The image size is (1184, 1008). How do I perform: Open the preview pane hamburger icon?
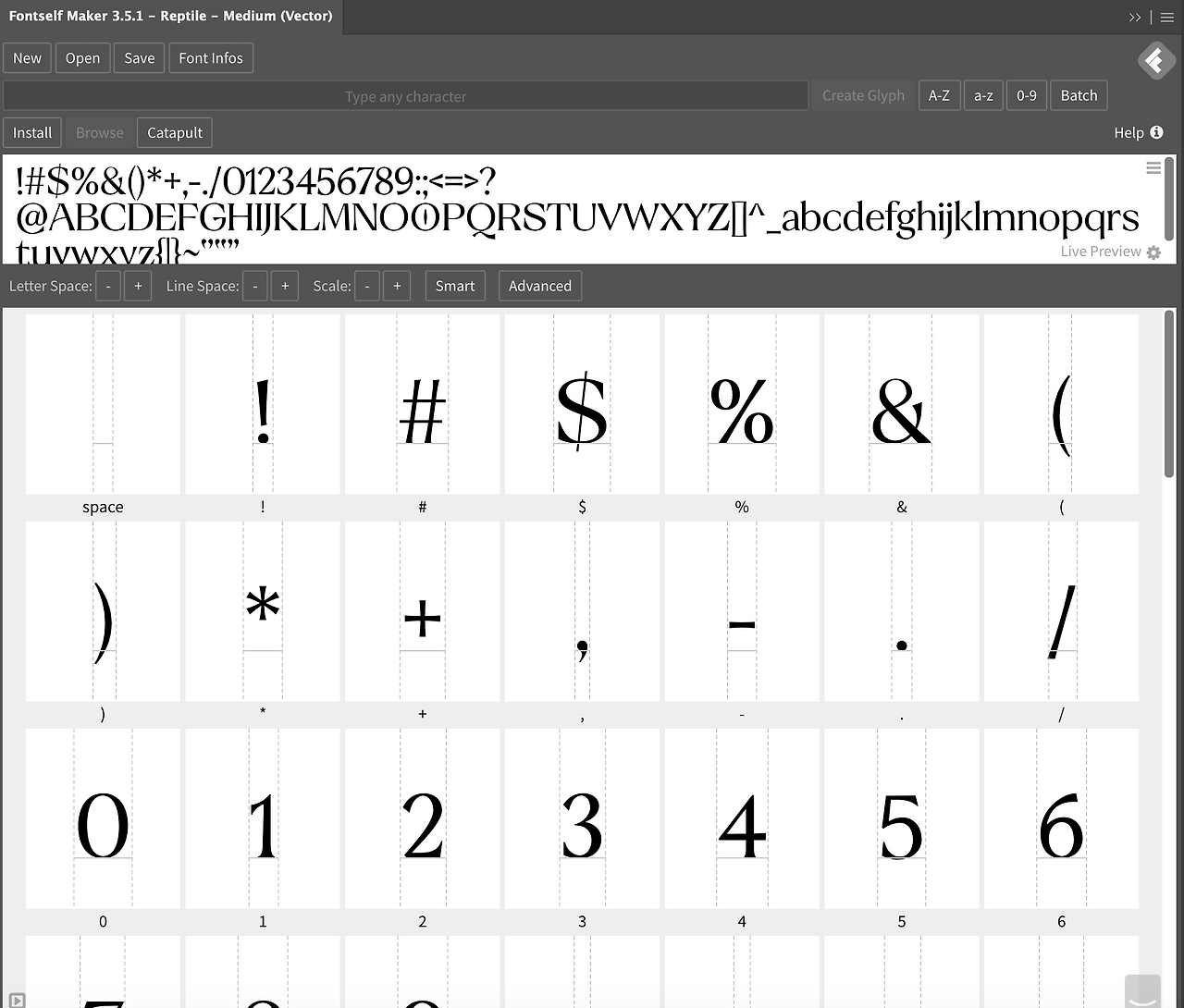point(1153,167)
